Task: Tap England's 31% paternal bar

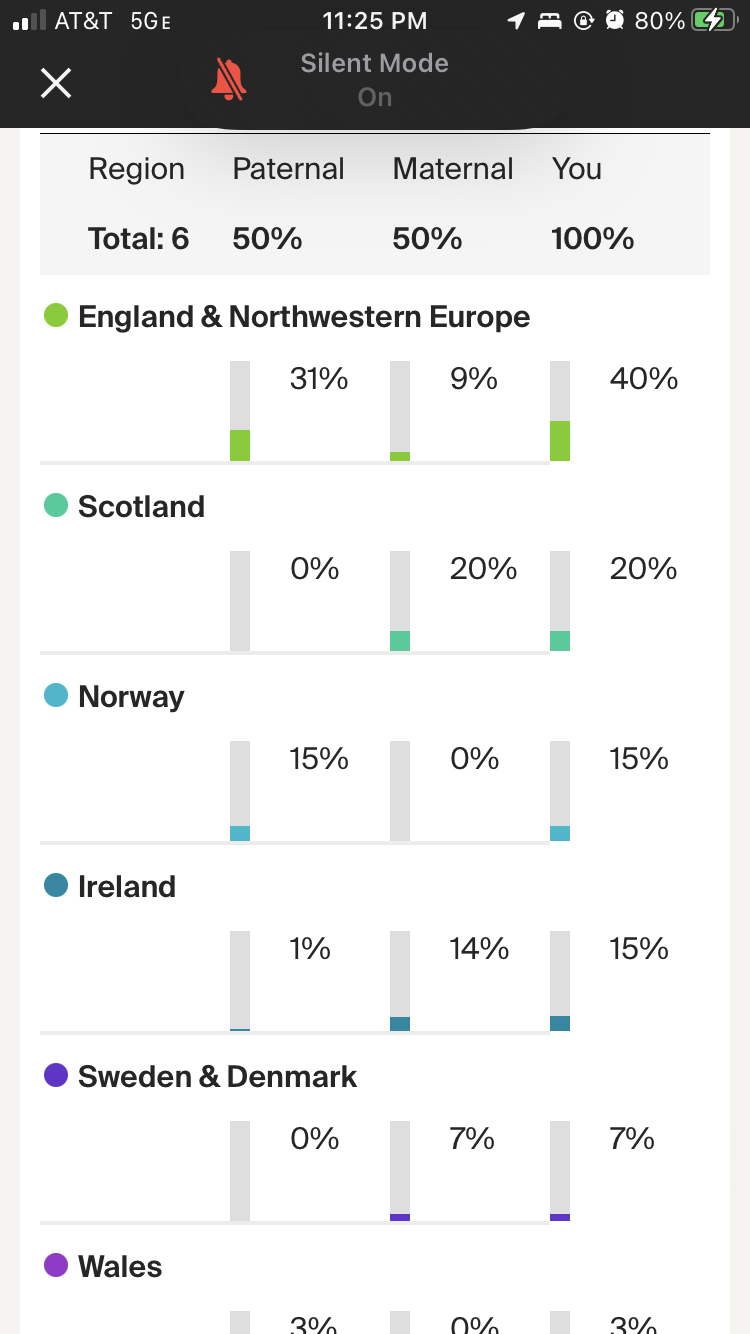Action: coord(240,411)
